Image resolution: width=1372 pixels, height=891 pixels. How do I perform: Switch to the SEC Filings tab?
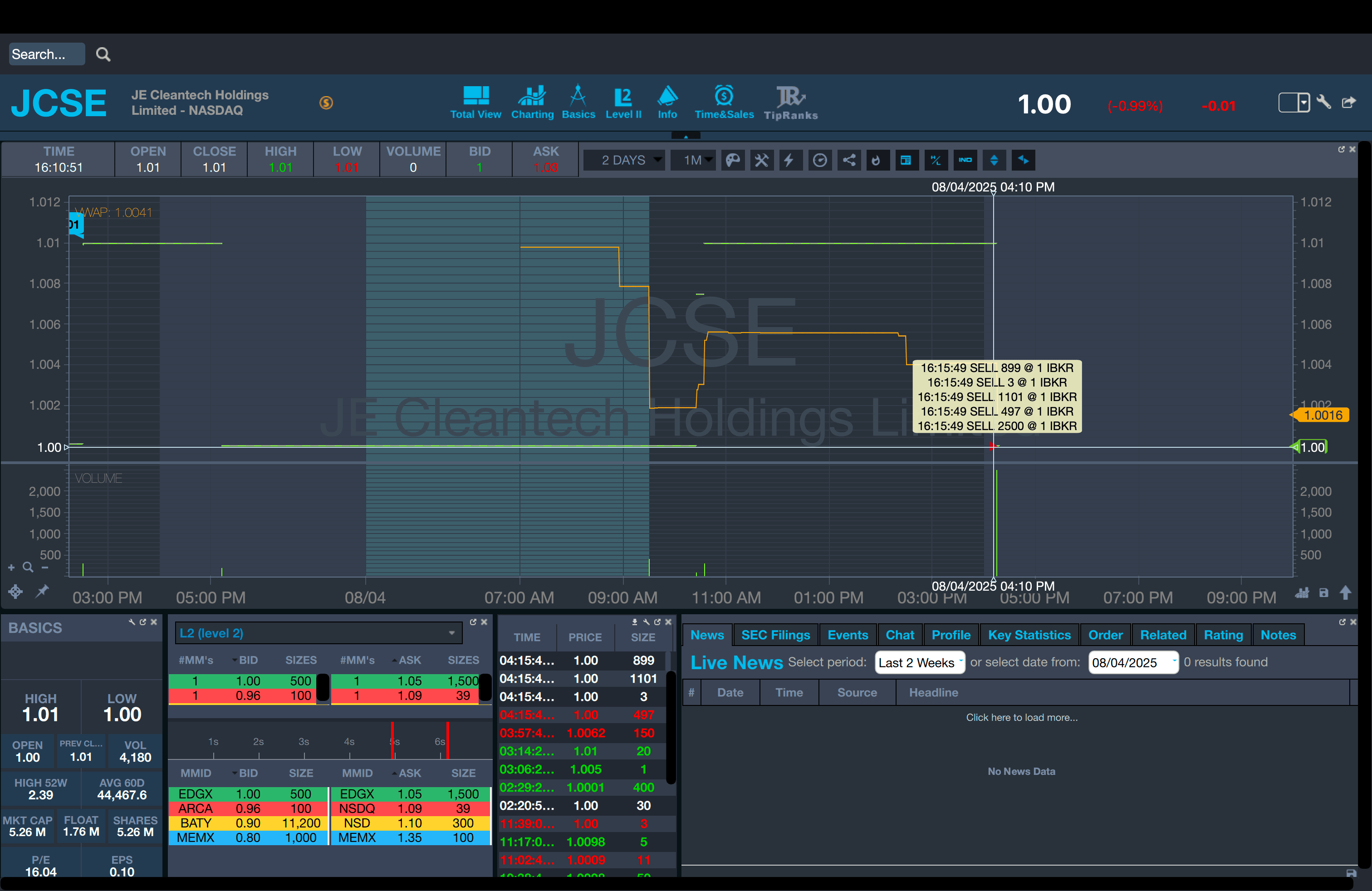(x=775, y=635)
